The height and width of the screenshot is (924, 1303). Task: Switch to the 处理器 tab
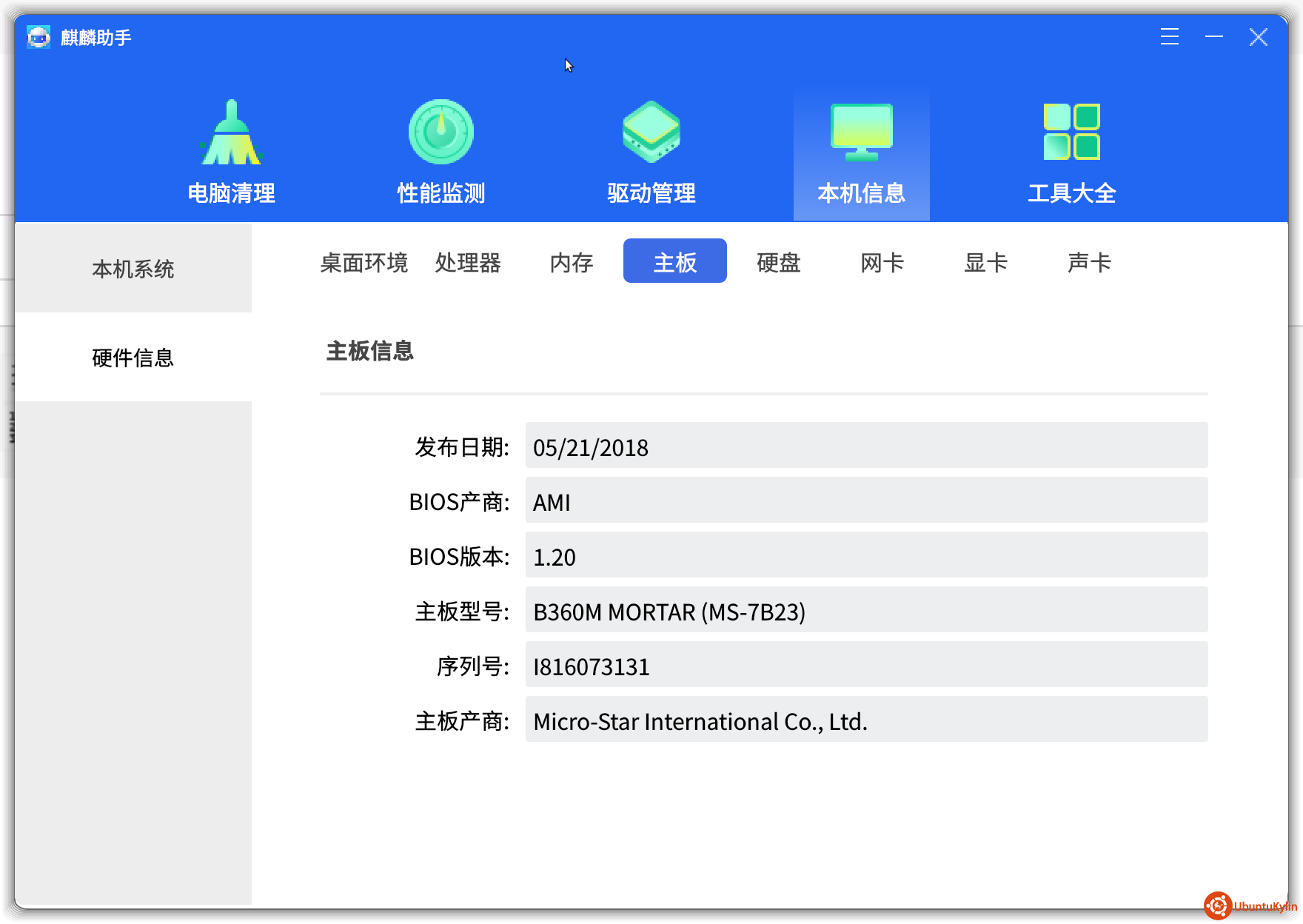coord(468,262)
